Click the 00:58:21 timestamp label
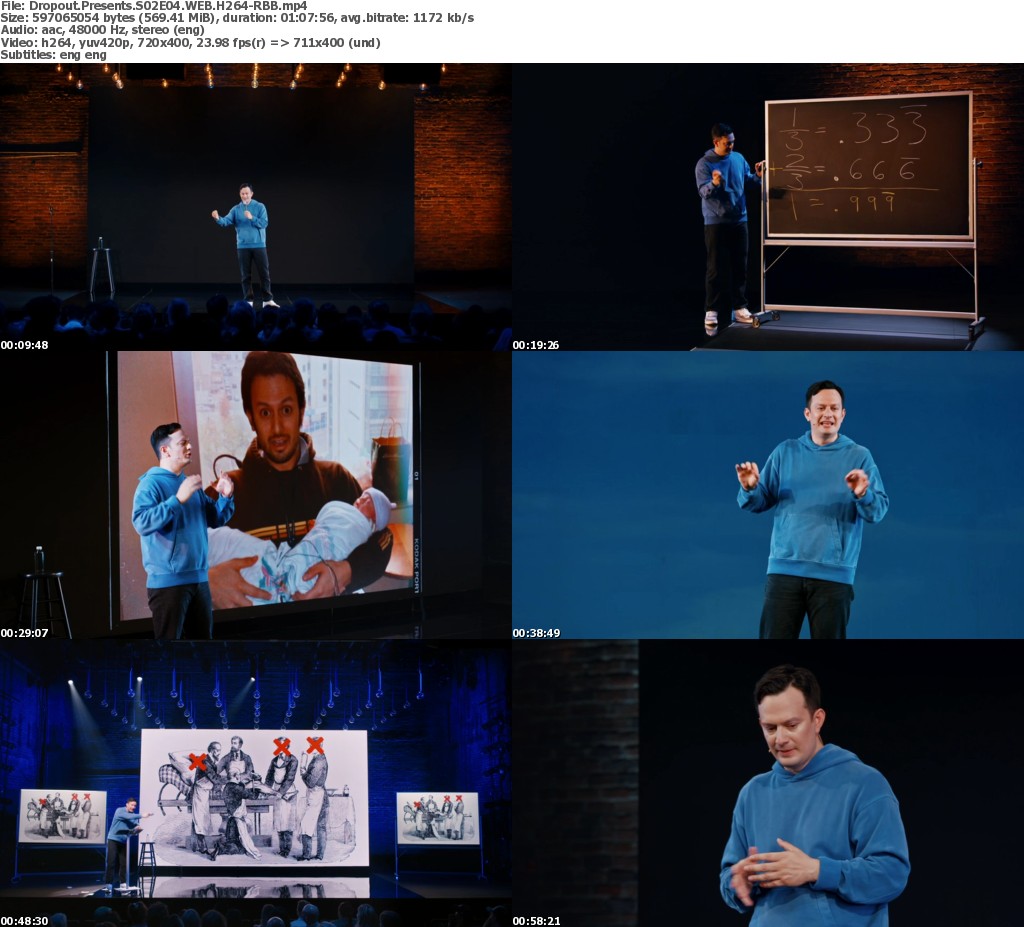This screenshot has width=1024, height=927. [537, 920]
